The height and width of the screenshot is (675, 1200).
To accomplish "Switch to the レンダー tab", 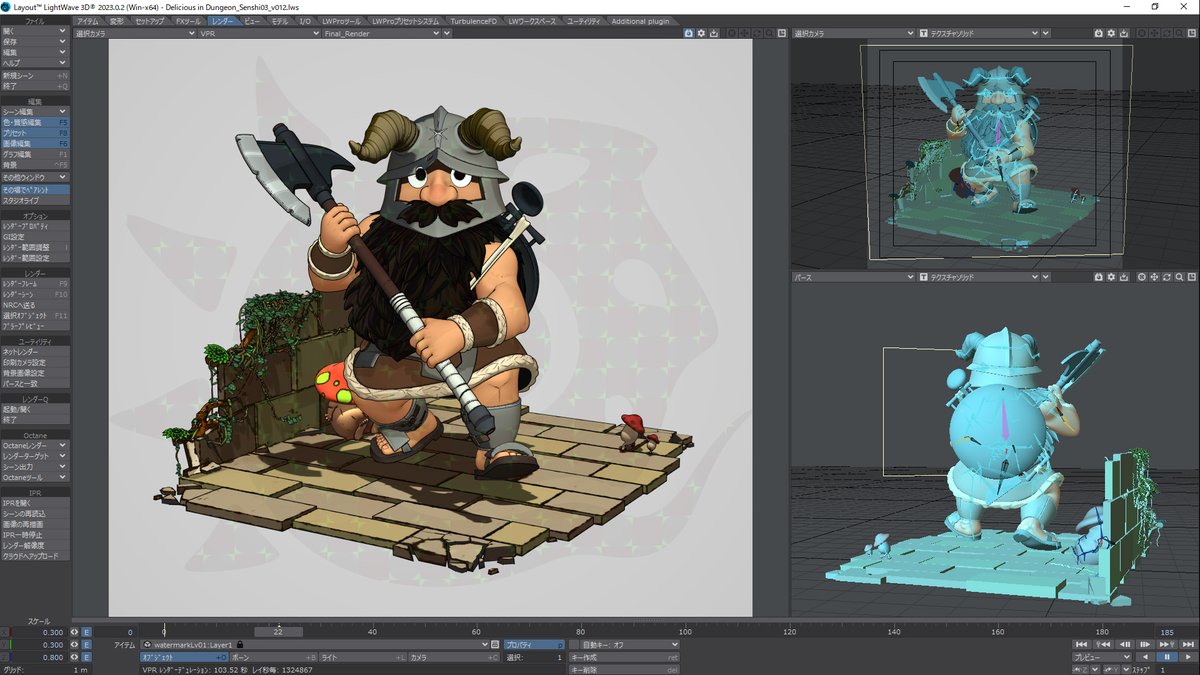I will (223, 20).
